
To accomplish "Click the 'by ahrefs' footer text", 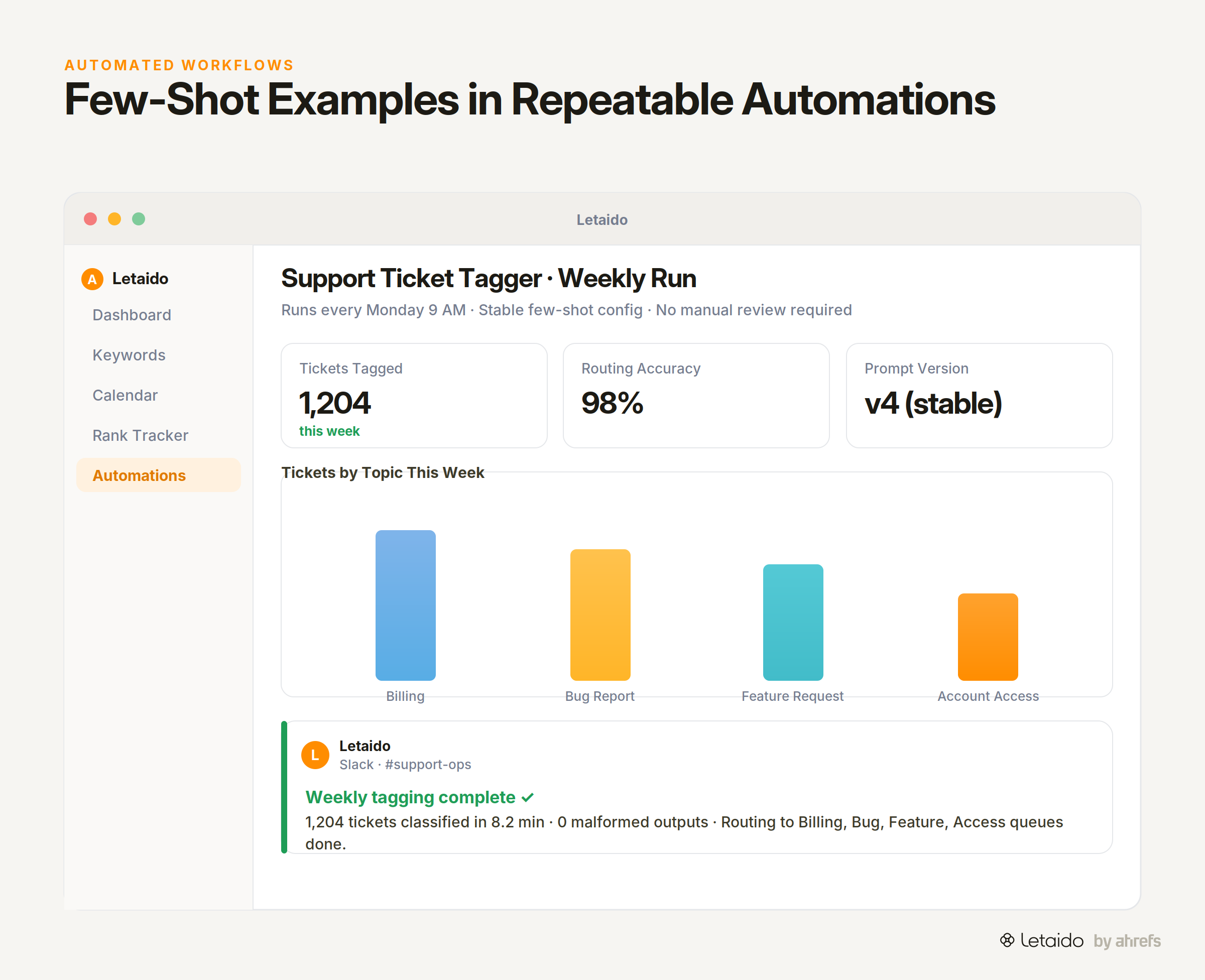I will [x=1127, y=941].
